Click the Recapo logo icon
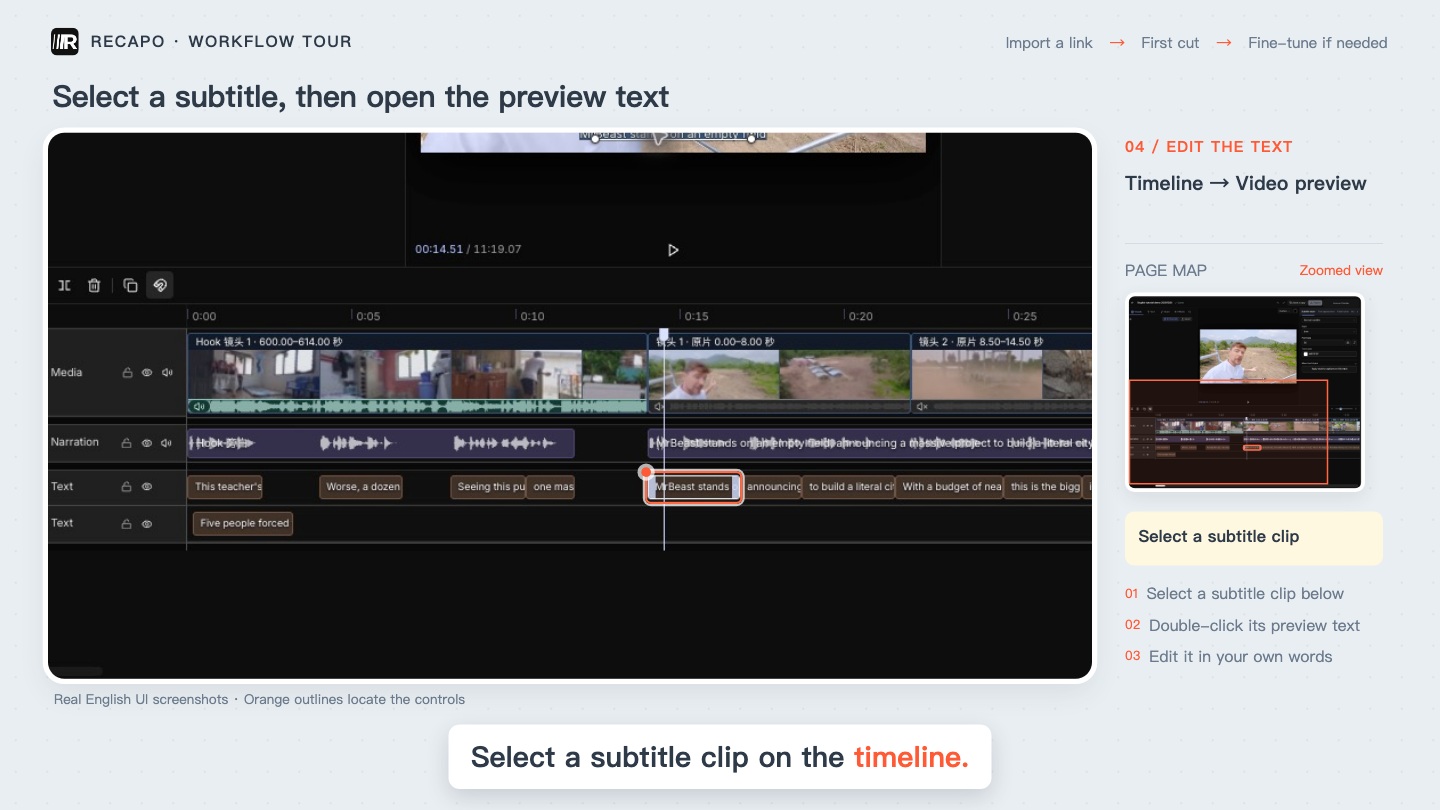Image resolution: width=1440 pixels, height=810 pixels. (x=65, y=42)
